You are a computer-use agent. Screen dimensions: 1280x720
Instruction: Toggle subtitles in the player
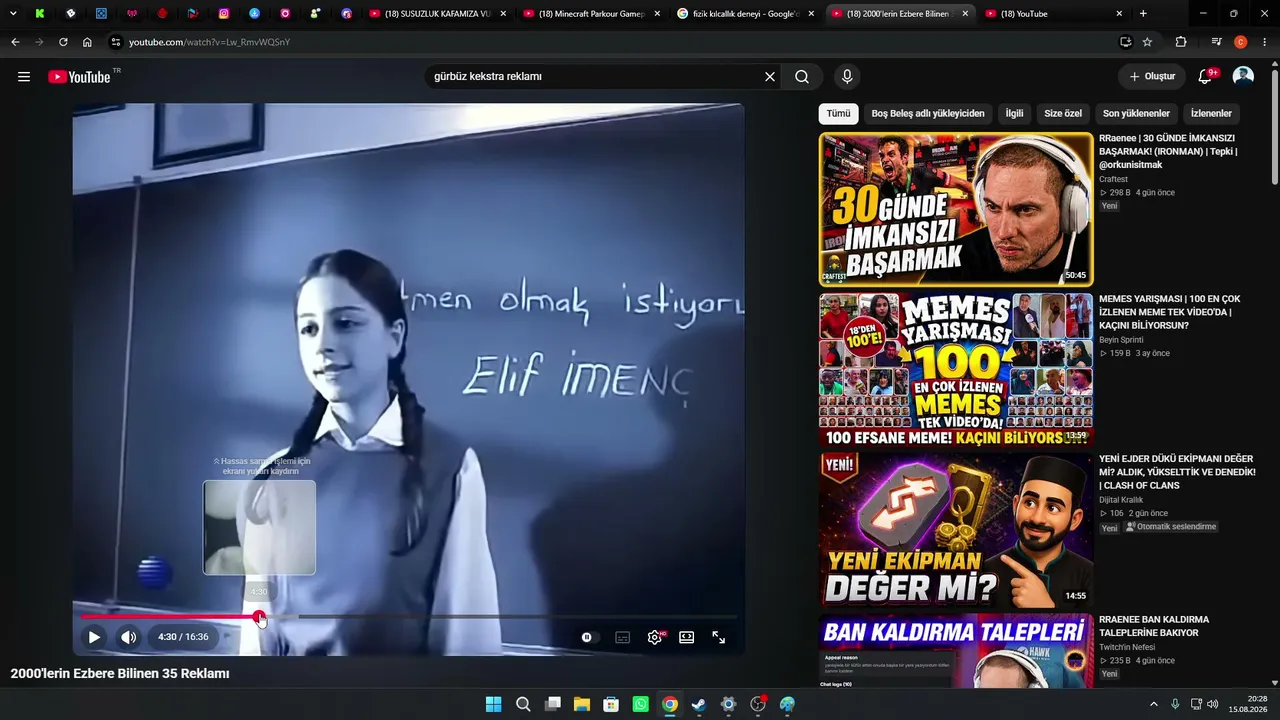(x=622, y=637)
